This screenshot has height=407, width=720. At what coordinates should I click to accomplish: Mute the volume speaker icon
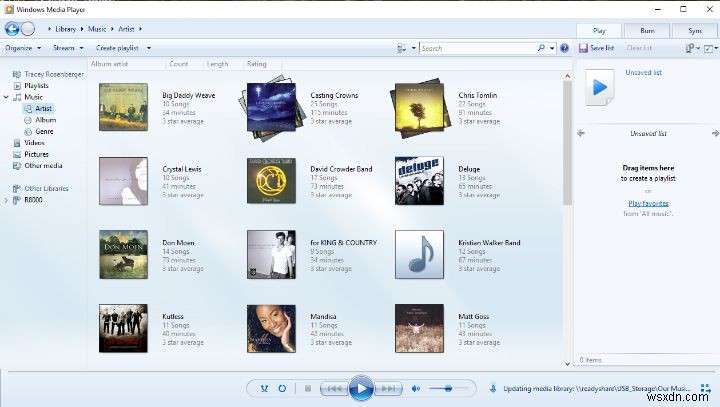tap(416, 389)
